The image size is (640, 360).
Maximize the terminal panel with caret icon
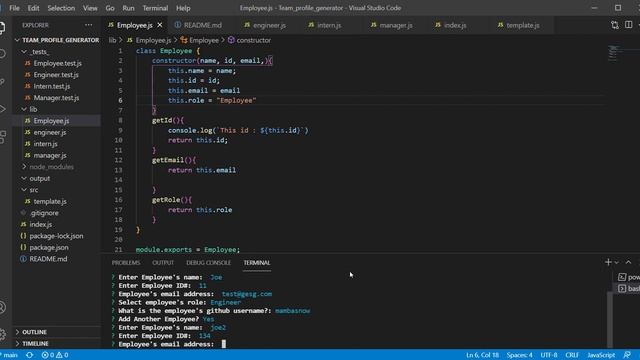[x=628, y=262]
